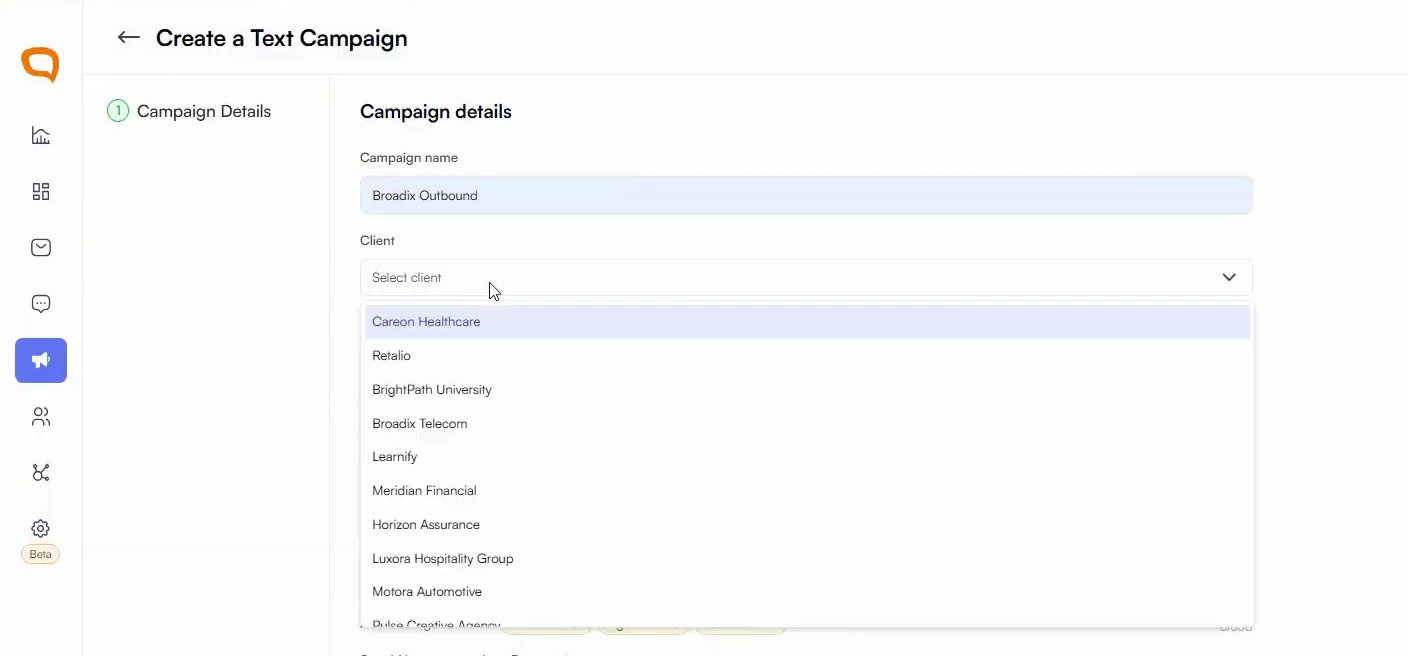Pick Luxora Hospitality Group from the dropdown
1408x656 pixels.
point(807,558)
